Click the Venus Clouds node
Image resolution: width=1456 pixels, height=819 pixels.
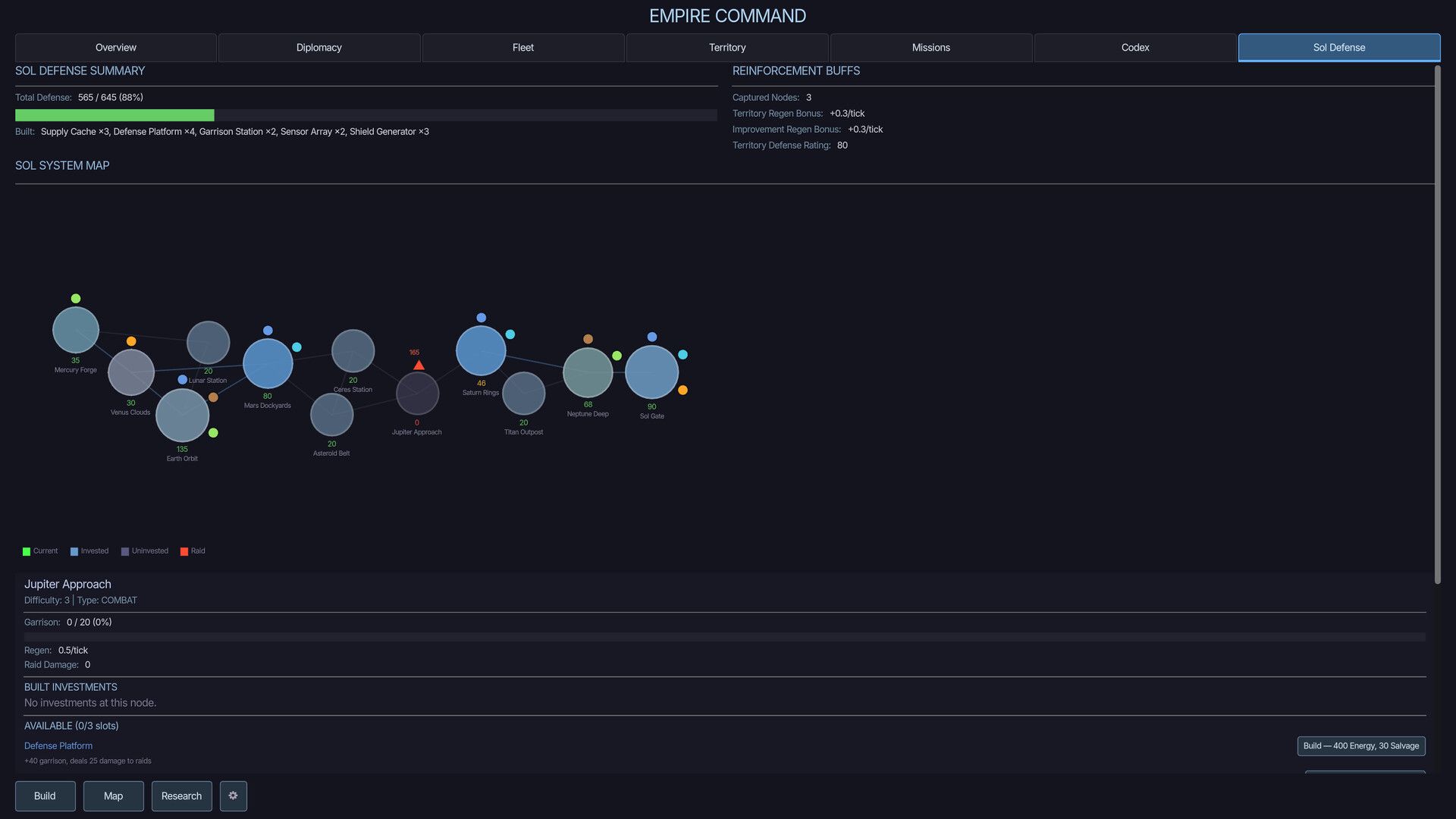pyautogui.click(x=130, y=372)
